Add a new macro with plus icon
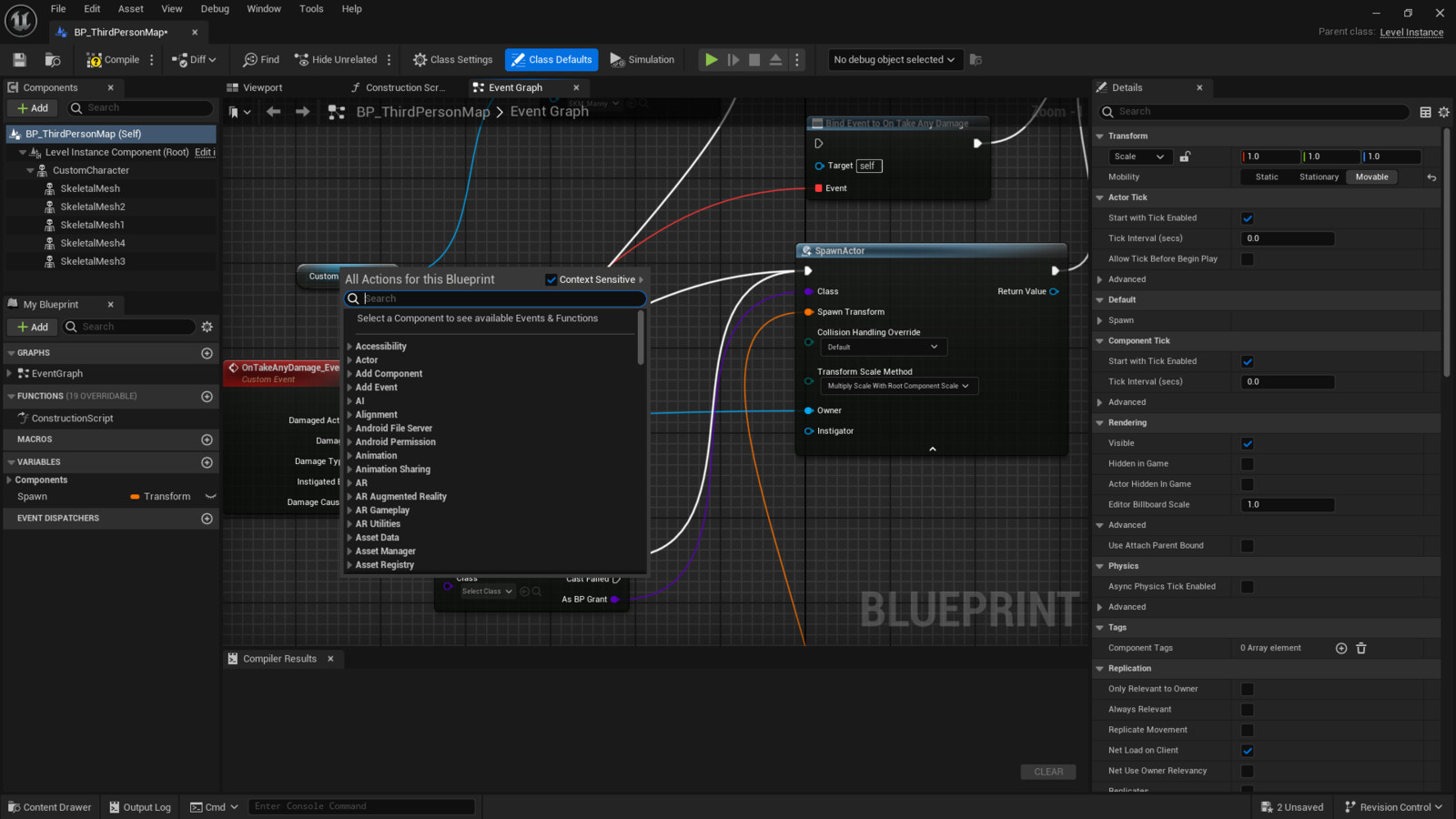 tap(207, 440)
